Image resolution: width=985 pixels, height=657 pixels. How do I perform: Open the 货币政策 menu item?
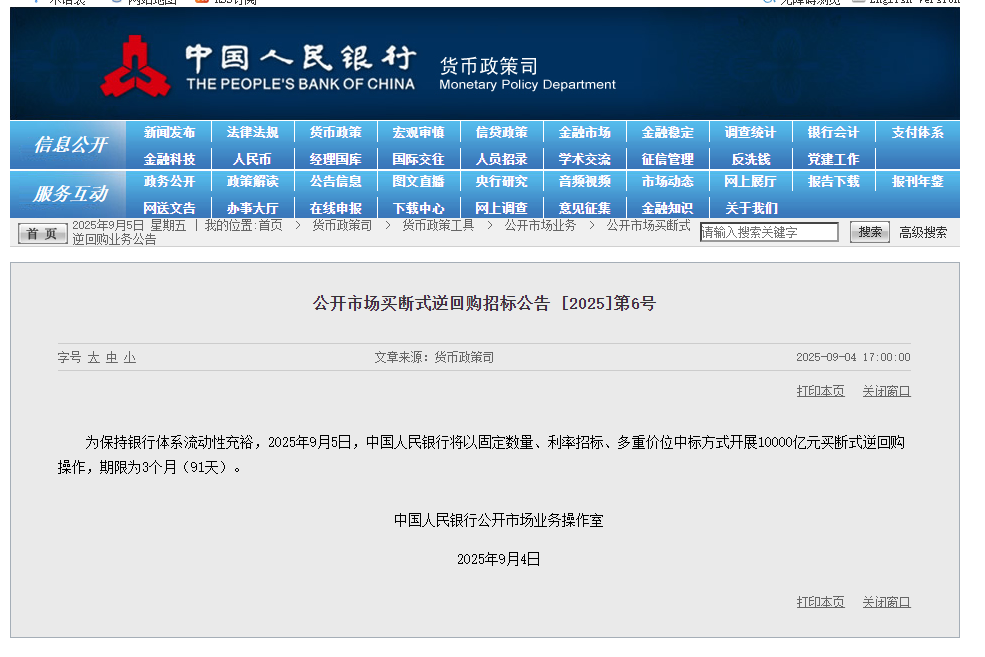pos(335,132)
